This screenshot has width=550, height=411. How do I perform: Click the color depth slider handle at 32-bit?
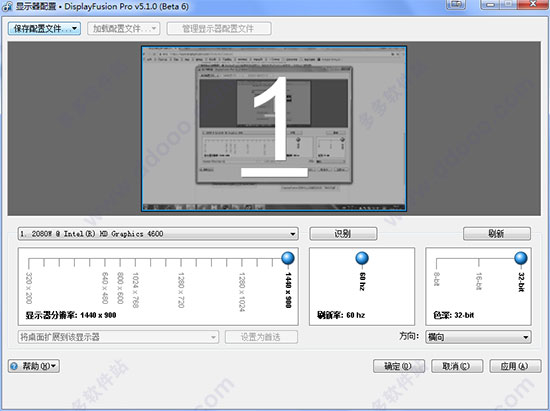click(521, 258)
